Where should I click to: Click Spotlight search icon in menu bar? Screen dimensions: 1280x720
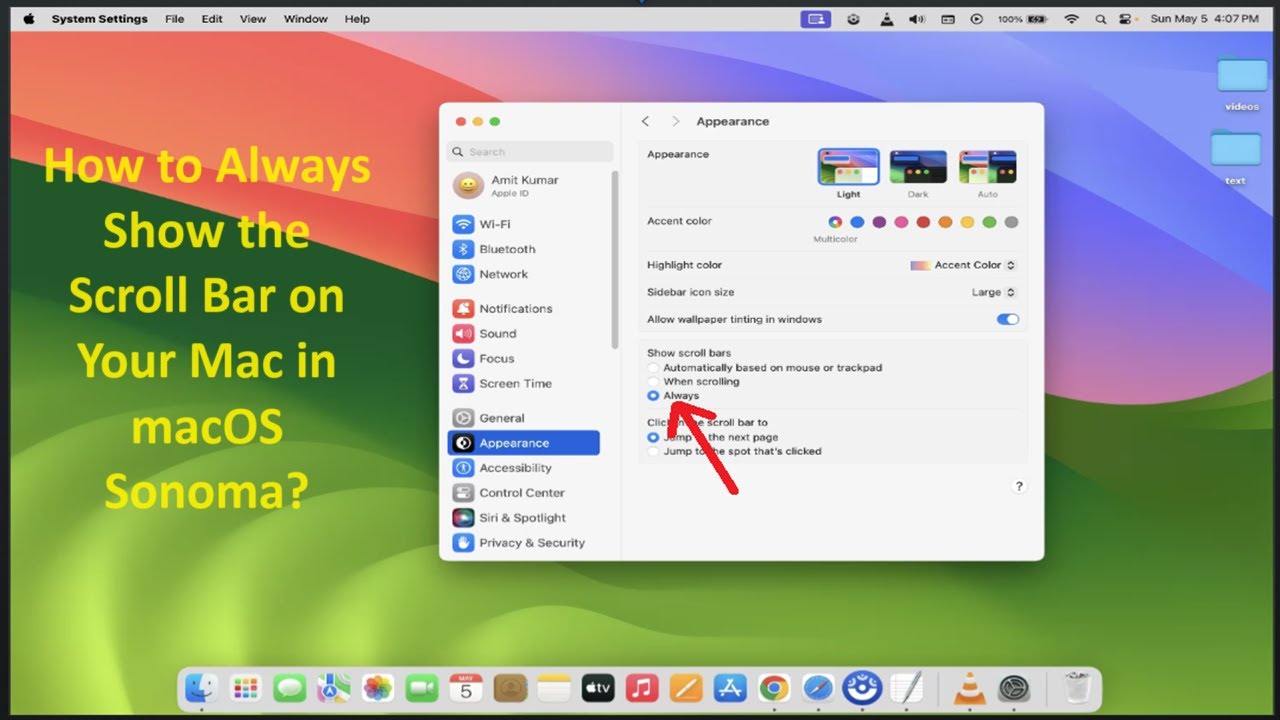click(1101, 19)
